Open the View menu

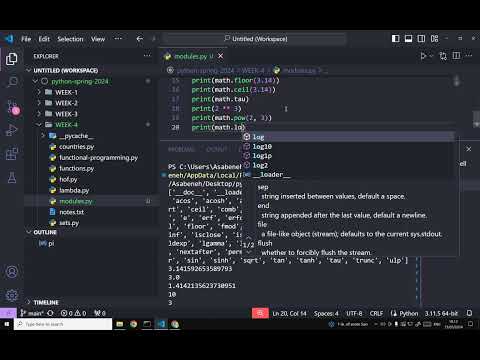pyautogui.click(x=98, y=39)
